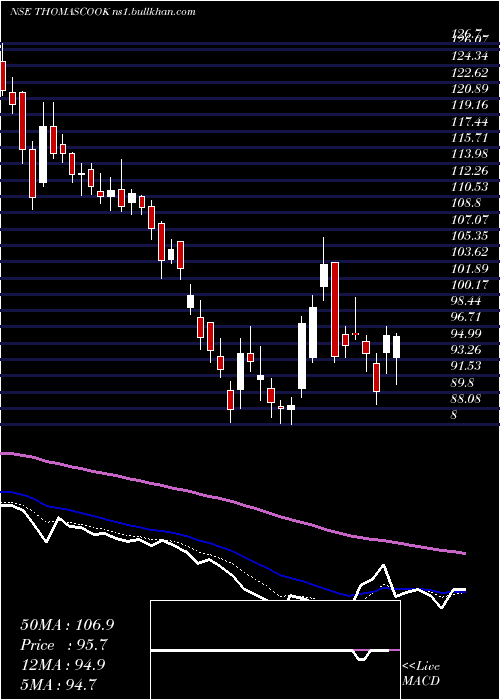The width and height of the screenshot is (500, 700).
Task: Click the 101.89 price axis label
Action: click(x=470, y=269)
